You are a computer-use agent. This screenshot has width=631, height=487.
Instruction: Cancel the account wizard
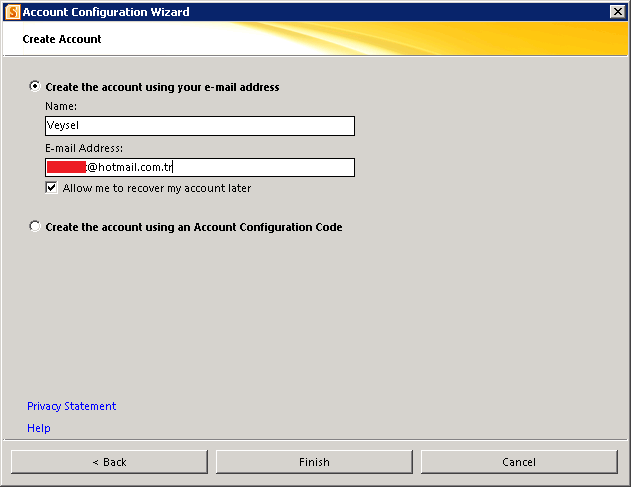pyautogui.click(x=519, y=462)
